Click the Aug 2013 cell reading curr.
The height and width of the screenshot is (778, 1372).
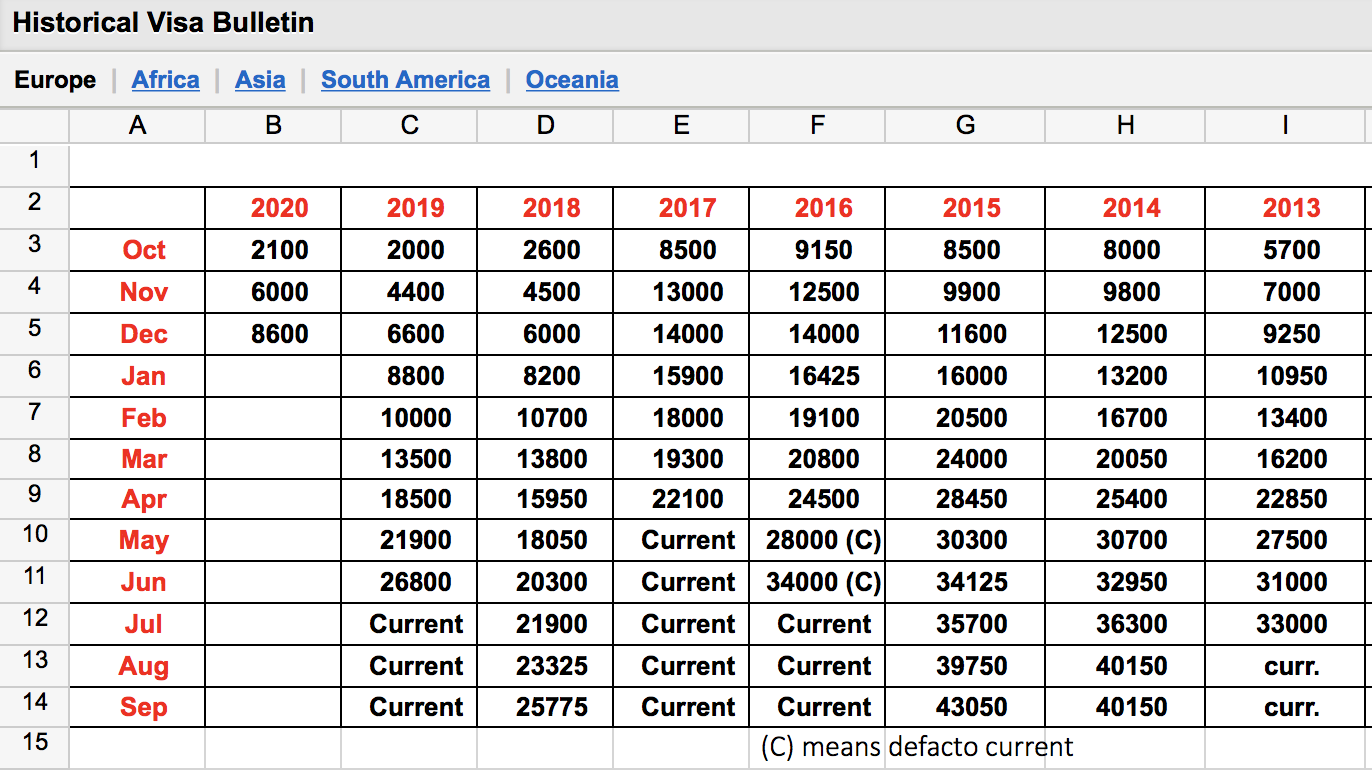click(1285, 666)
